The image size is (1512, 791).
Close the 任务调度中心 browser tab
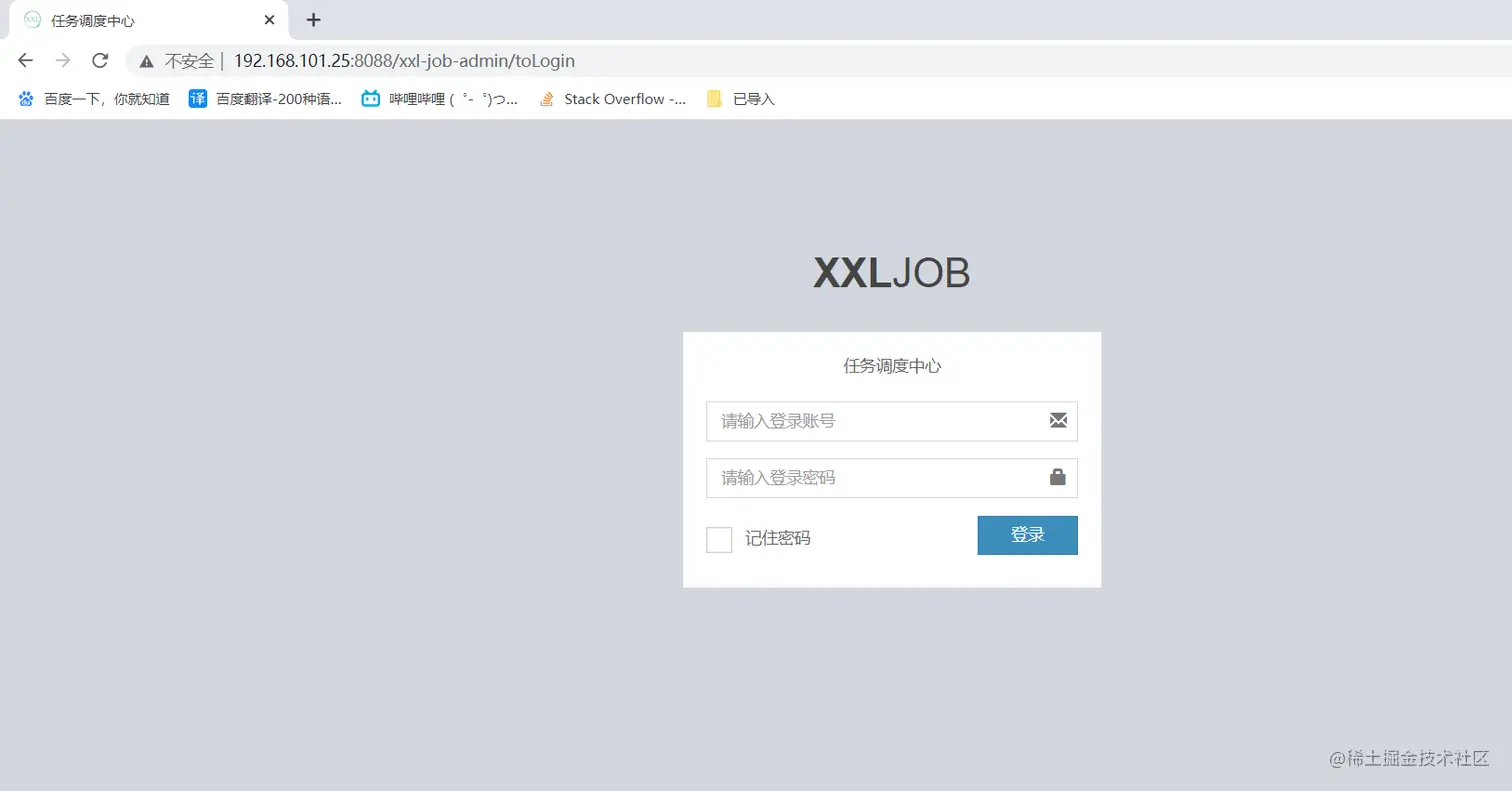(269, 20)
